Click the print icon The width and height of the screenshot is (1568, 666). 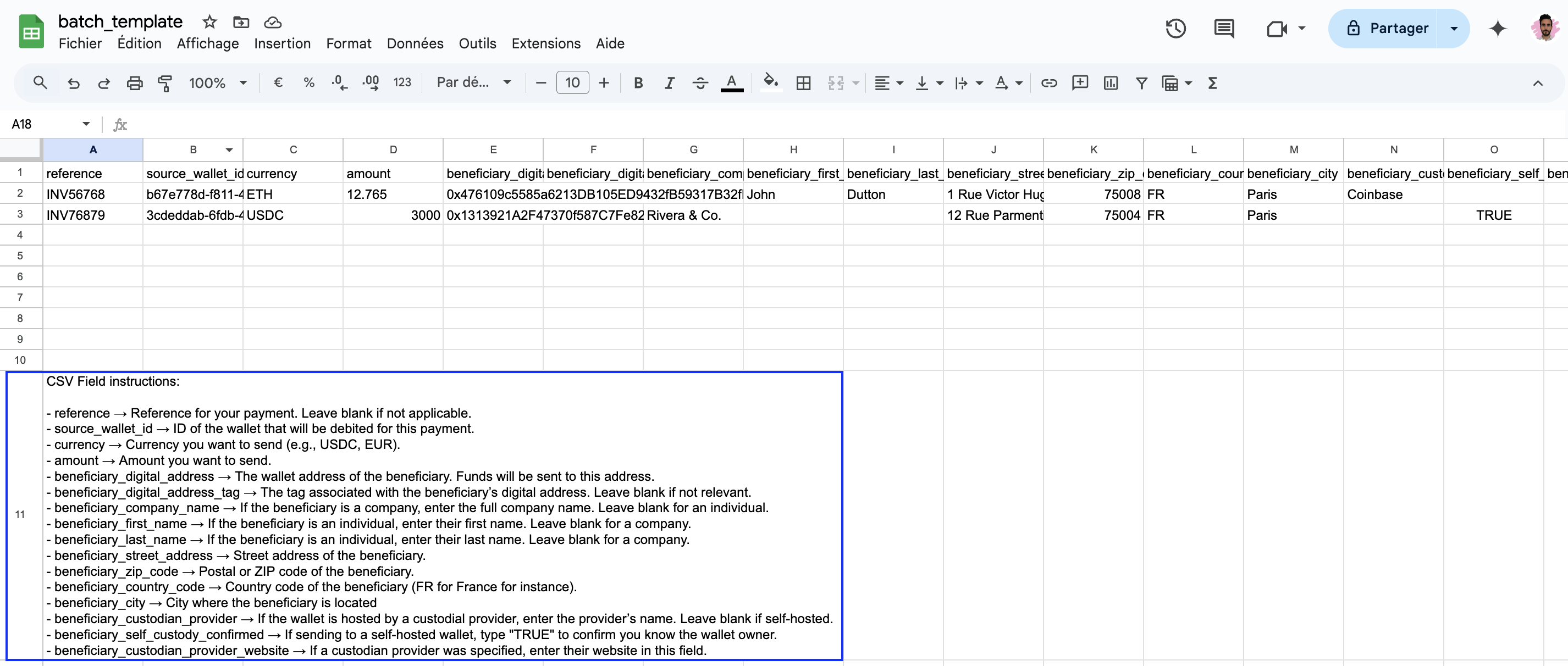(x=135, y=83)
